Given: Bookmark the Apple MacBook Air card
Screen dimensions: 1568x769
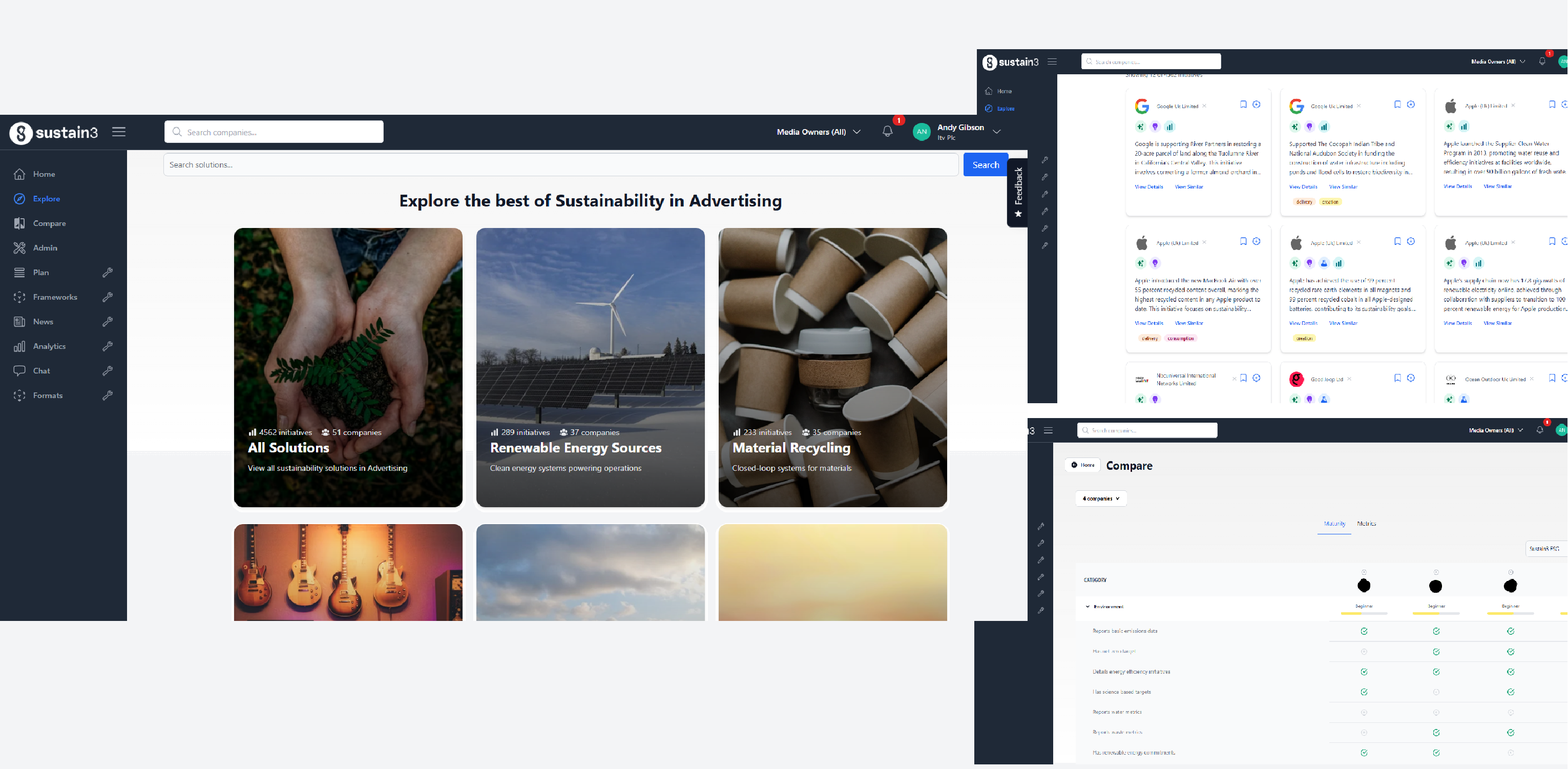Looking at the screenshot, I should click(x=1243, y=241).
